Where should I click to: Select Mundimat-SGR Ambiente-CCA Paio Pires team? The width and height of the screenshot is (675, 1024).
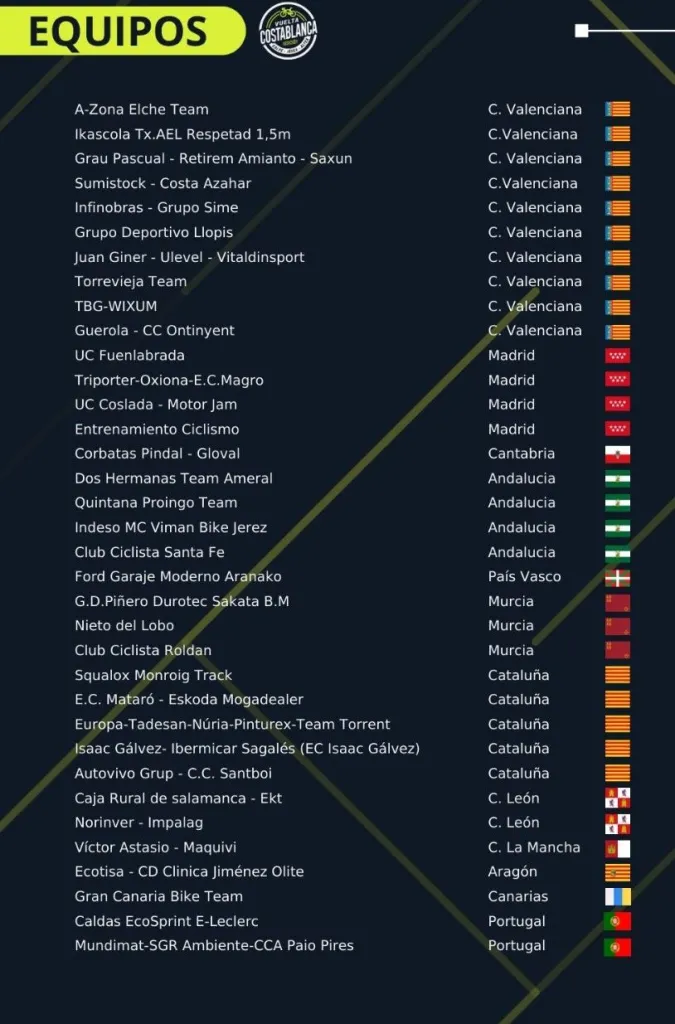pyautogui.click(x=214, y=946)
